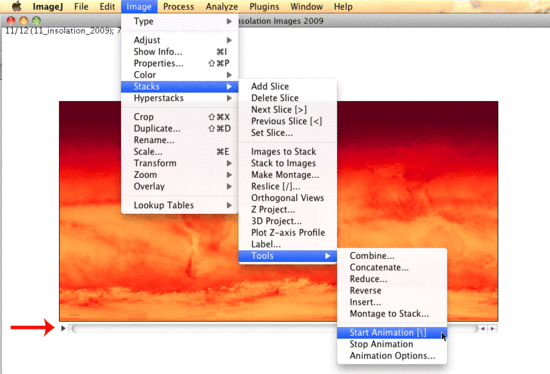Expand the Zoom submenu
Viewport: 550px width, 374px height.
click(180, 175)
